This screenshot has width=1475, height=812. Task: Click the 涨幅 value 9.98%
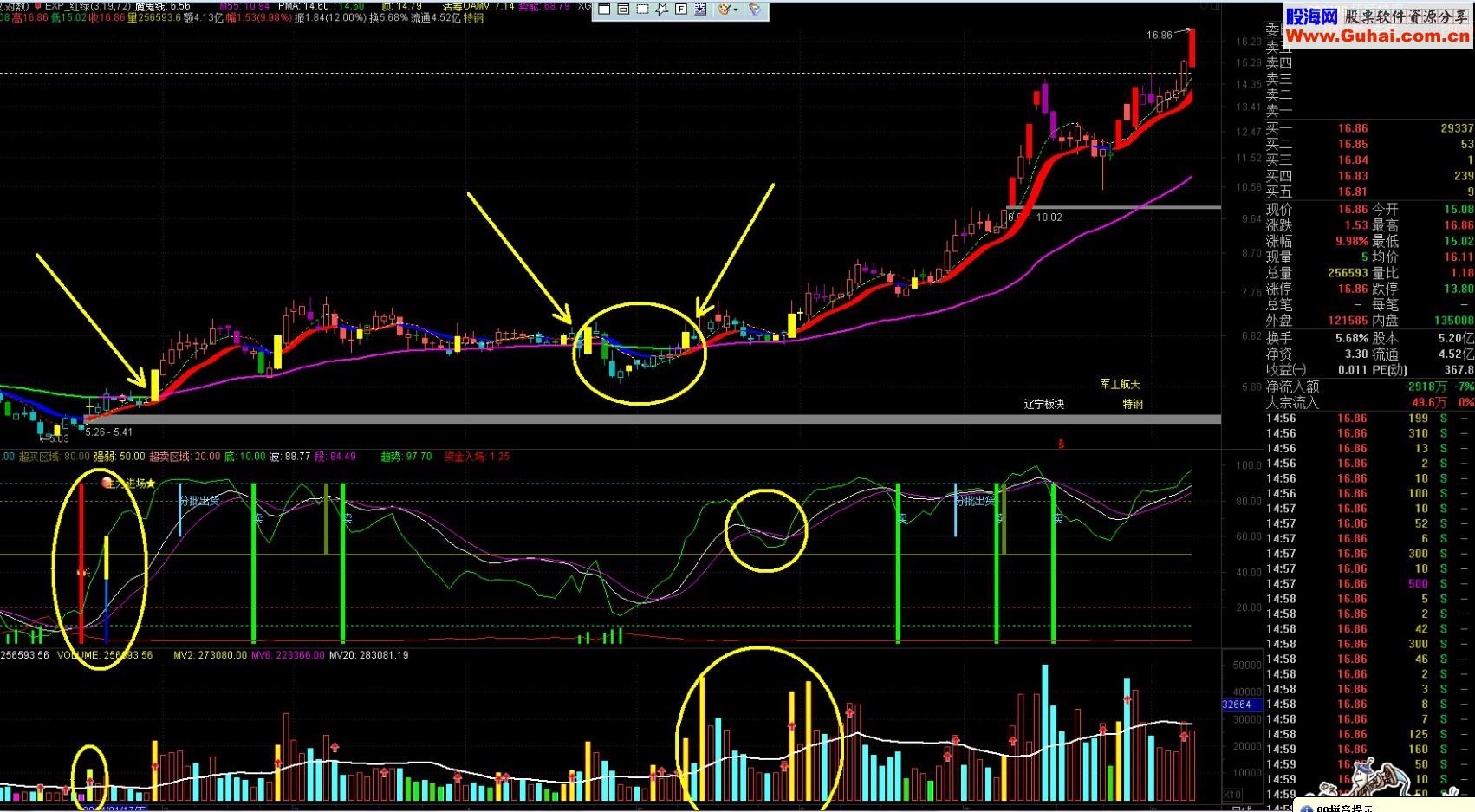point(1351,241)
